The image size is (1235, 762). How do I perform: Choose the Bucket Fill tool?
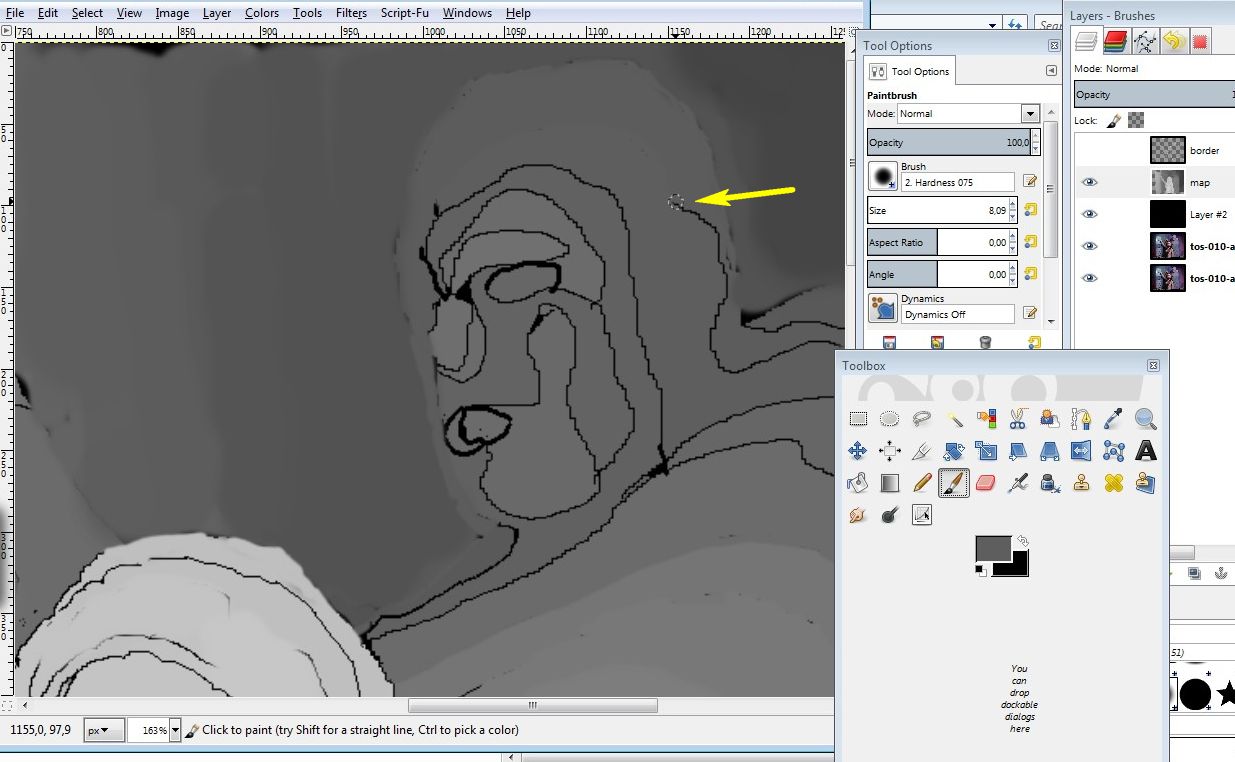coord(857,484)
